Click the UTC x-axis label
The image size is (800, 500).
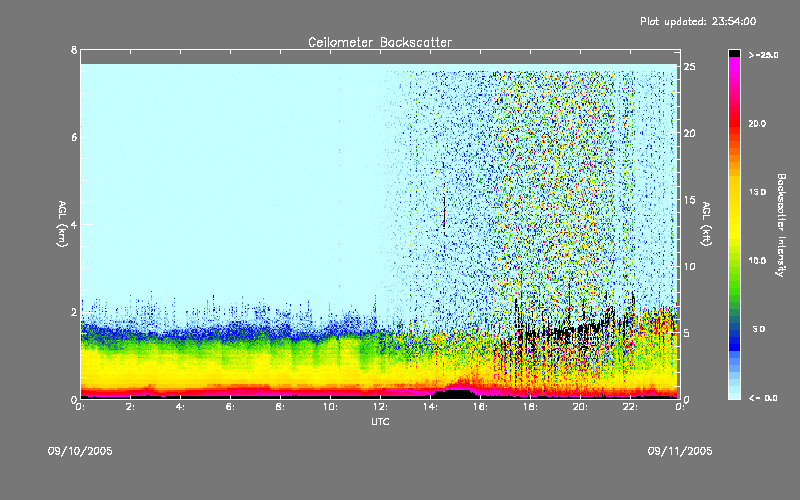[x=380, y=421]
